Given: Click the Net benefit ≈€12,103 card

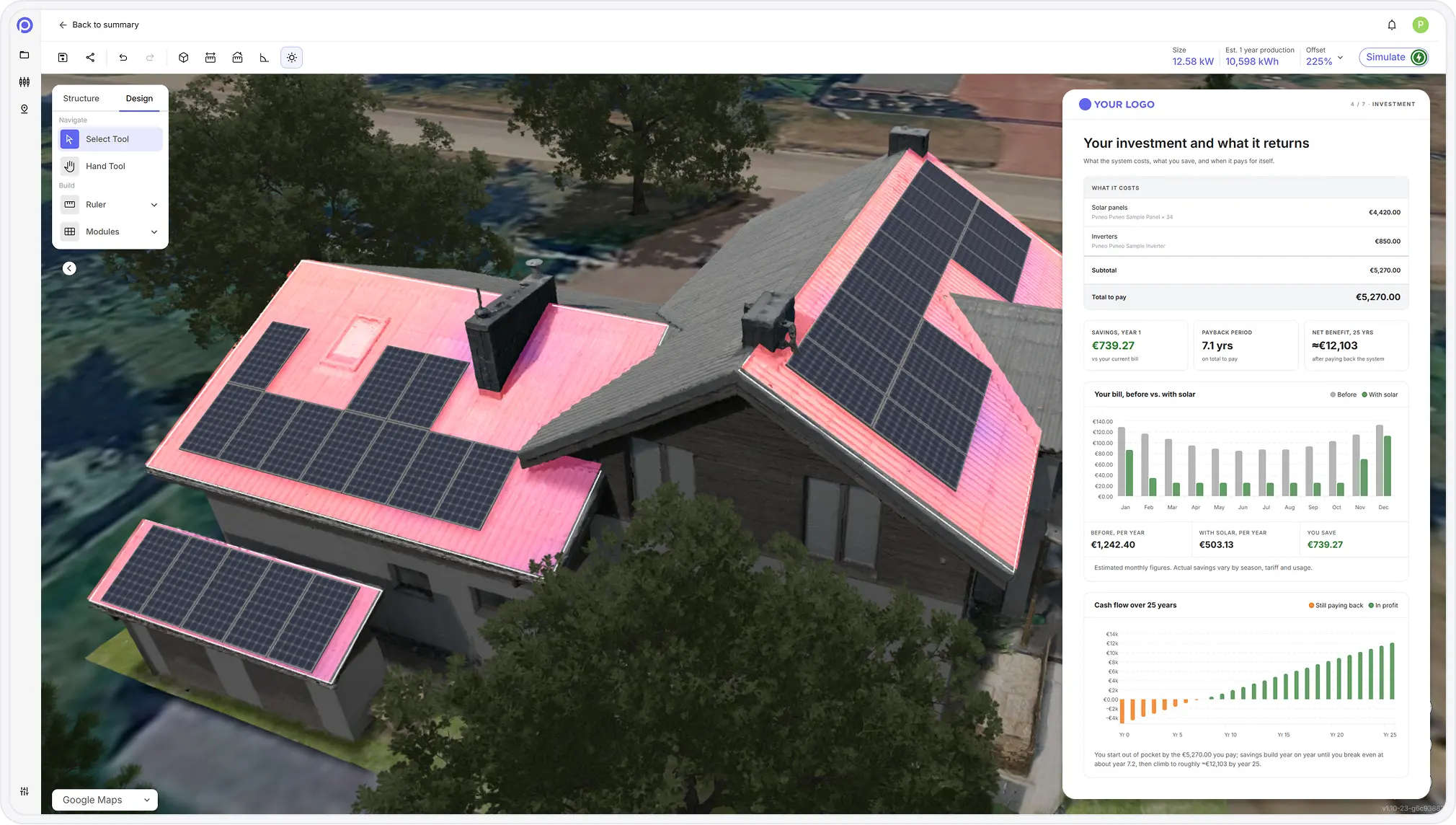Looking at the screenshot, I should point(1356,345).
